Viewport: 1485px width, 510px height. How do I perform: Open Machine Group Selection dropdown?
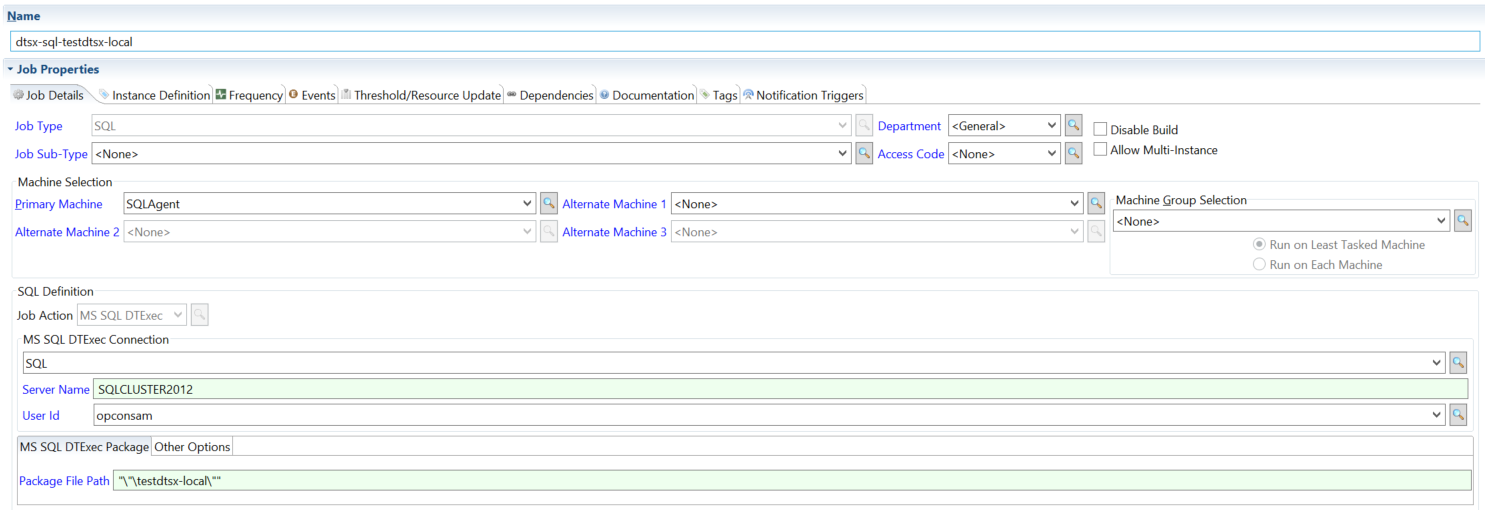coord(1441,221)
